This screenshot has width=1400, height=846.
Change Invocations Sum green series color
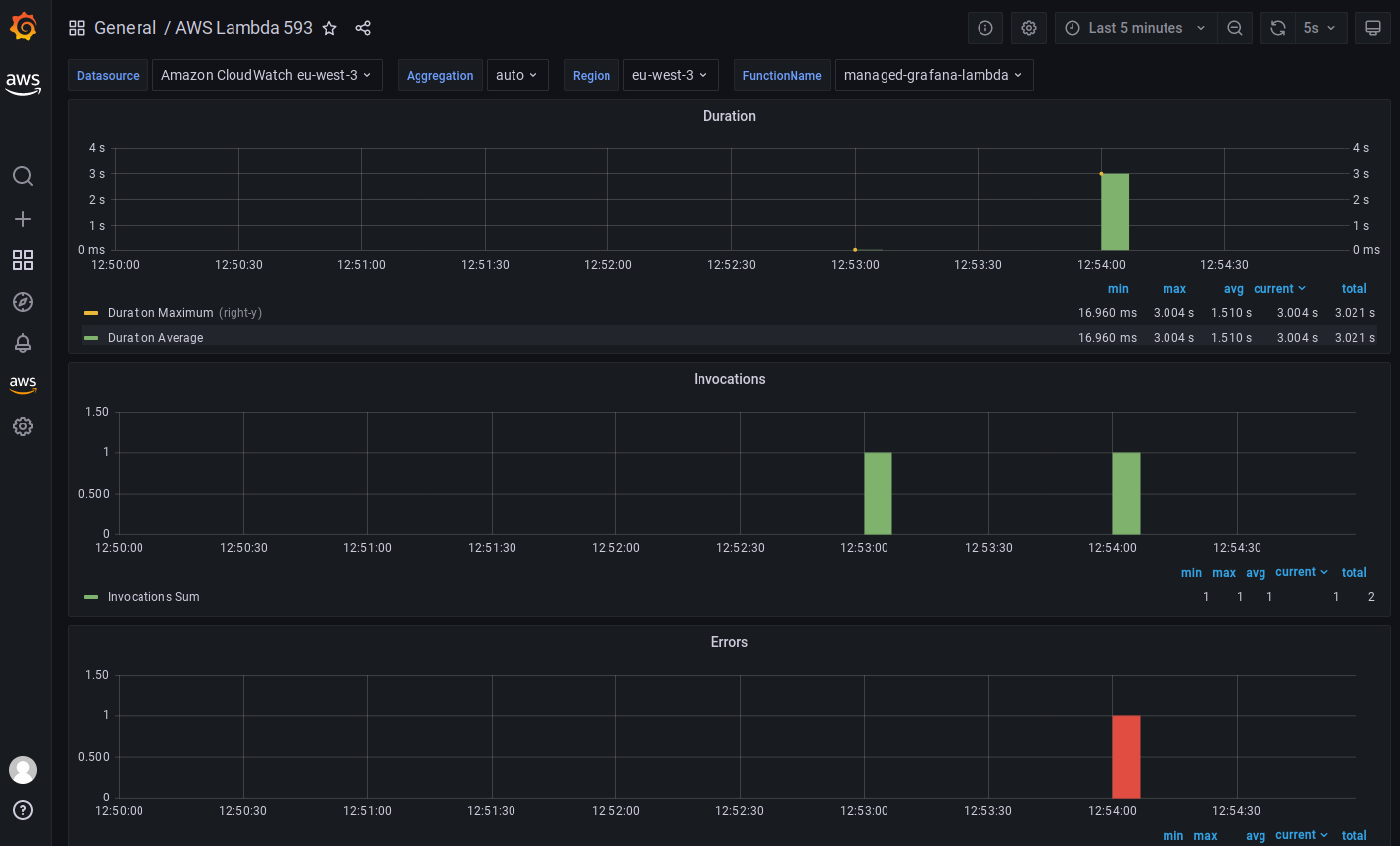click(91, 597)
